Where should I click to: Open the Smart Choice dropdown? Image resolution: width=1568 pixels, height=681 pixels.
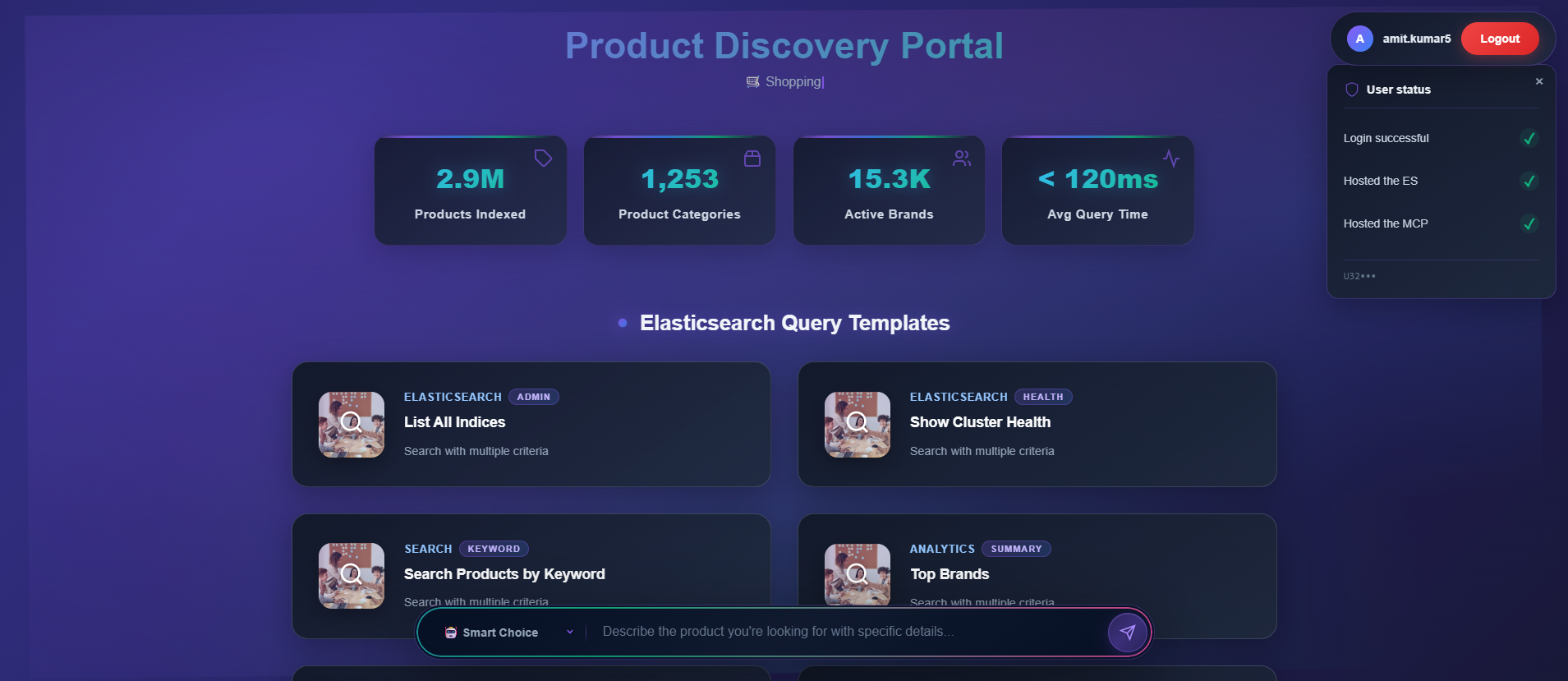coord(508,633)
